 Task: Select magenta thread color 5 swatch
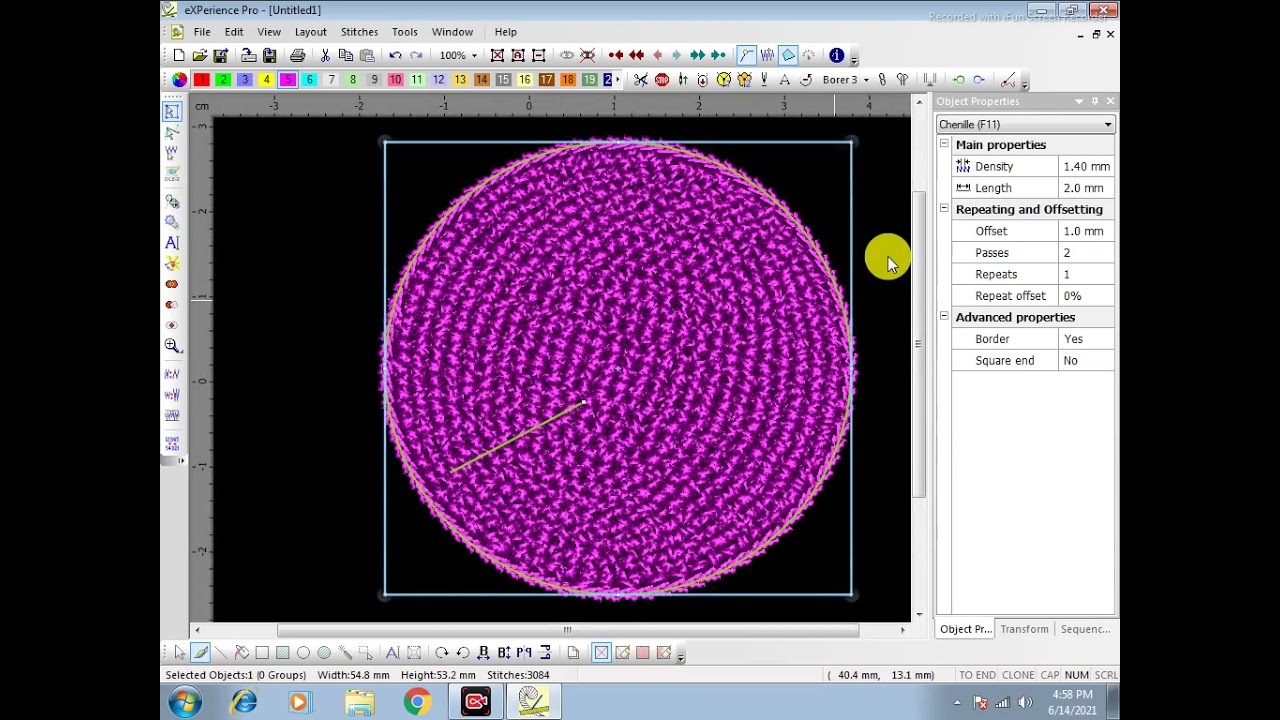pyautogui.click(x=288, y=80)
